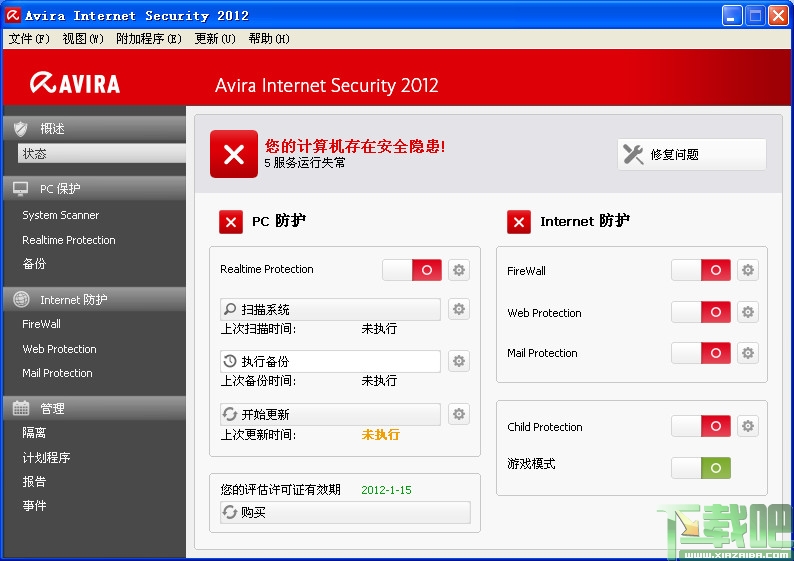Toggle the FireWall switch
794x561 pixels.
tap(701, 270)
